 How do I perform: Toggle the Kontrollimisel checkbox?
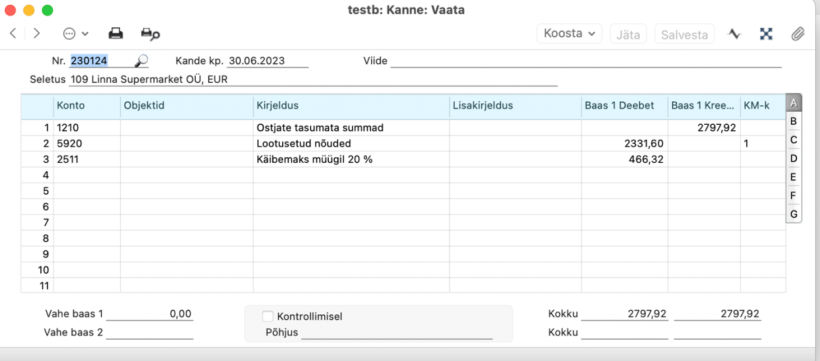pyautogui.click(x=268, y=316)
